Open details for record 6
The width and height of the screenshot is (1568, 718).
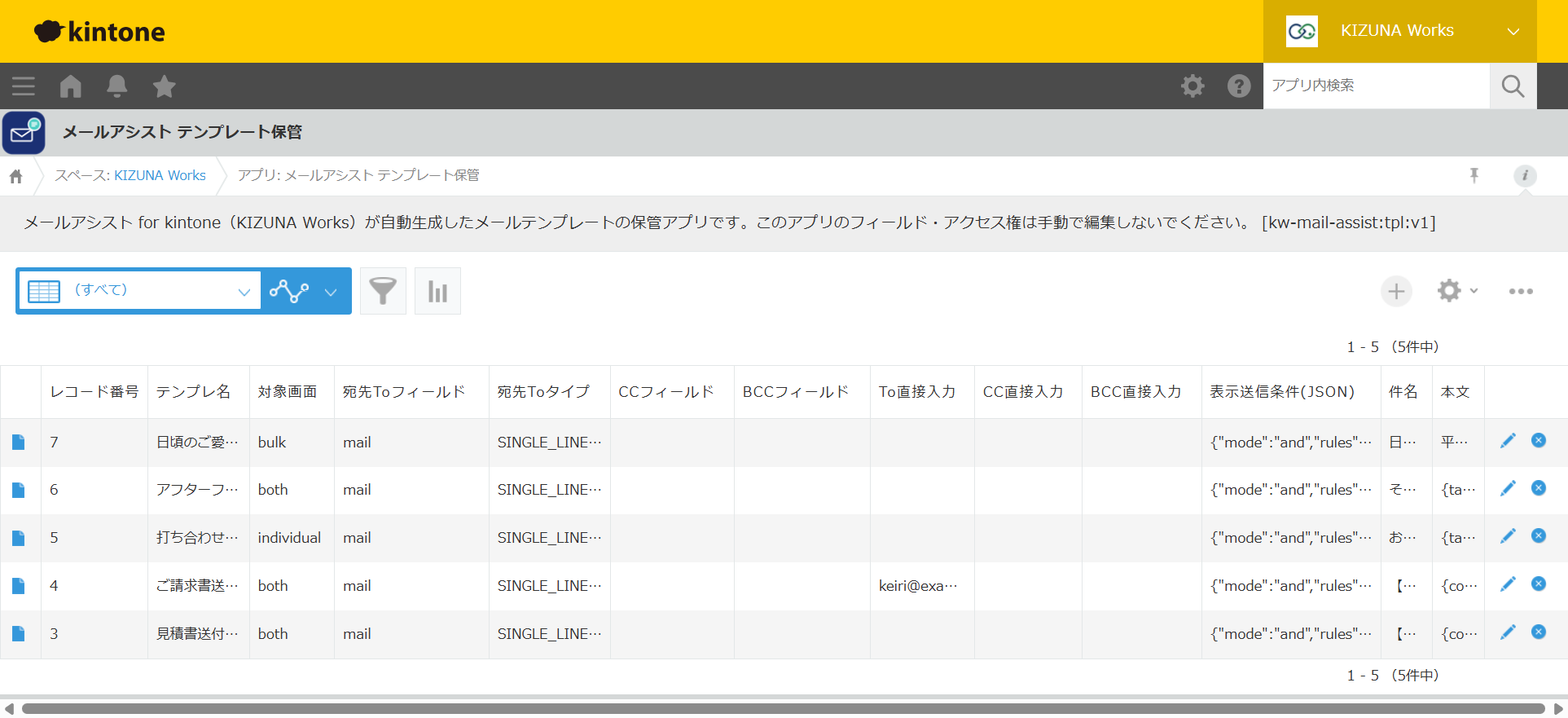tap(19, 490)
